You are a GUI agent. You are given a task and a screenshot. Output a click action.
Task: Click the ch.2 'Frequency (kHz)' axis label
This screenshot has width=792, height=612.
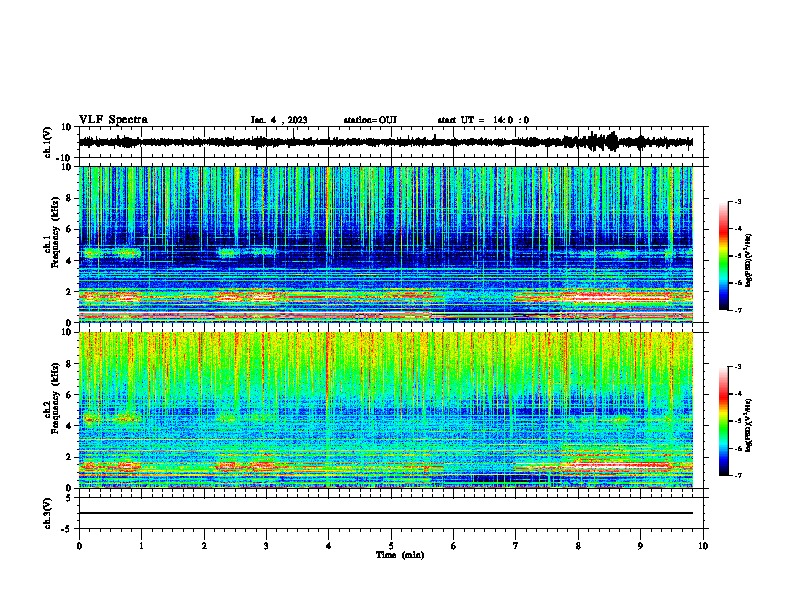pos(55,398)
